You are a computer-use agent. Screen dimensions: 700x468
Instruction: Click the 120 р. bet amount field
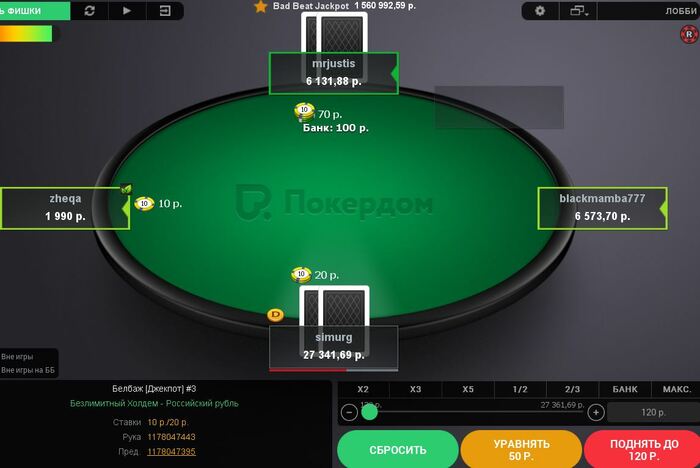pyautogui.click(x=654, y=412)
